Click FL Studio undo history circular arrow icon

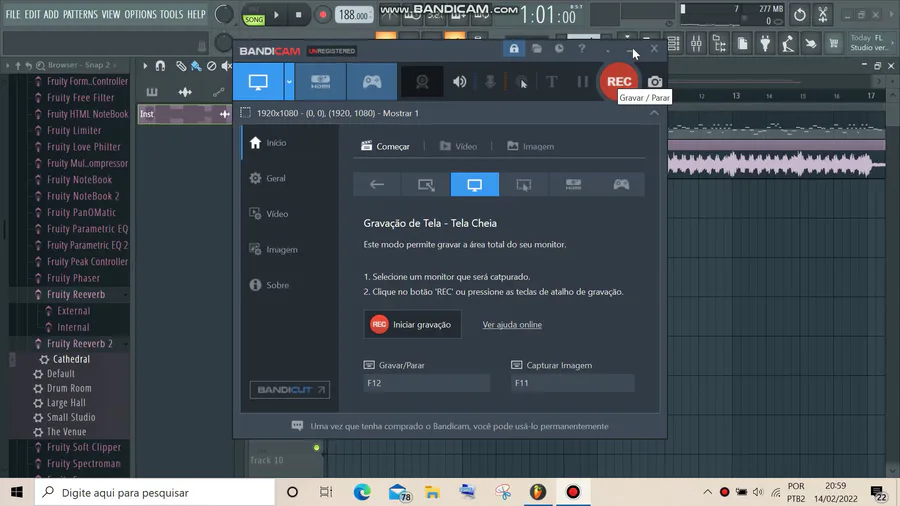800,15
